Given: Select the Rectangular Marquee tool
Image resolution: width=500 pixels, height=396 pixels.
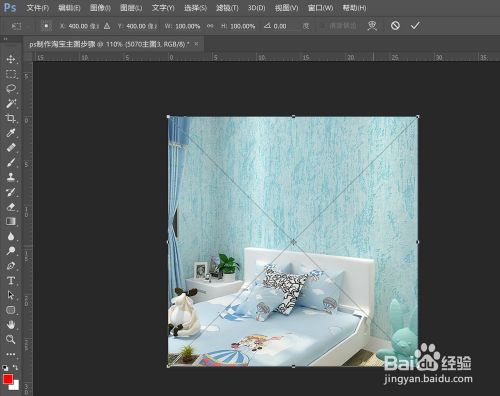Looking at the screenshot, I should [11, 74].
